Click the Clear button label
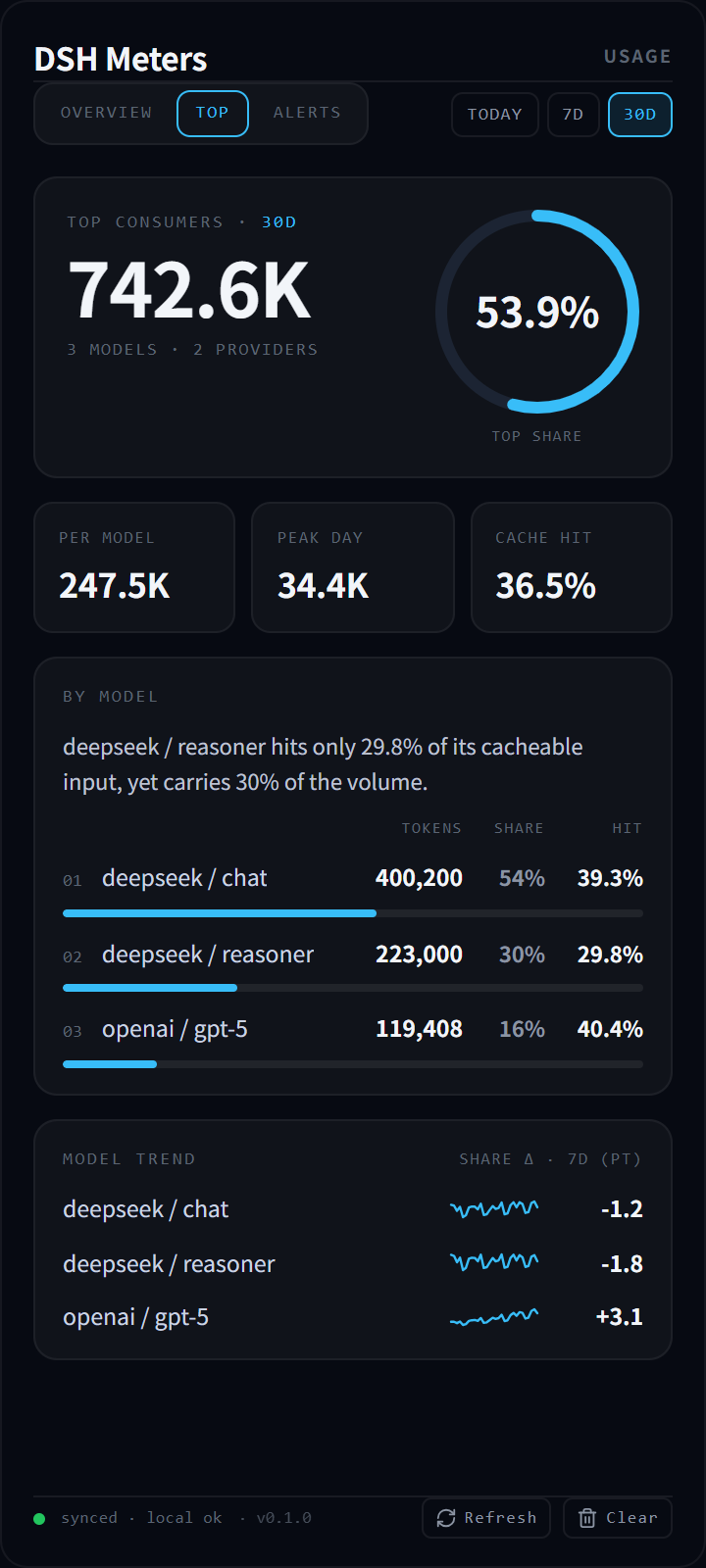The height and width of the screenshot is (1568, 706). pos(631,1518)
